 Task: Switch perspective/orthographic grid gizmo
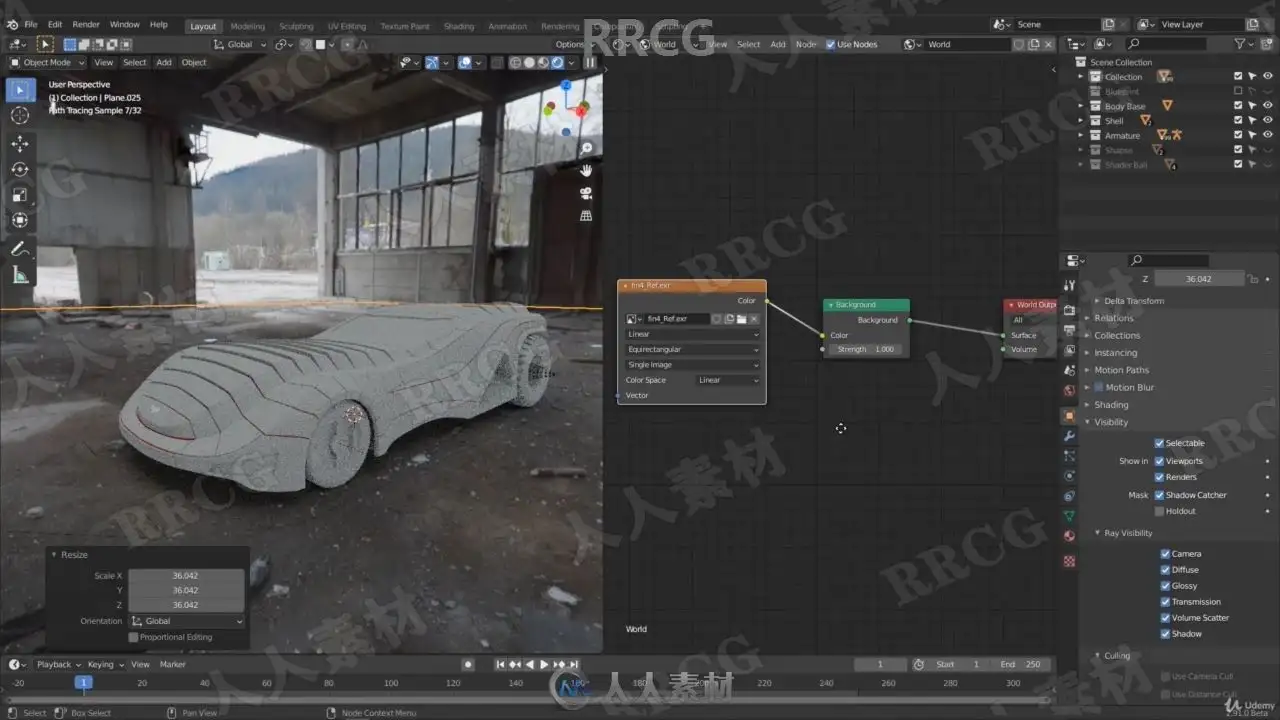(586, 215)
